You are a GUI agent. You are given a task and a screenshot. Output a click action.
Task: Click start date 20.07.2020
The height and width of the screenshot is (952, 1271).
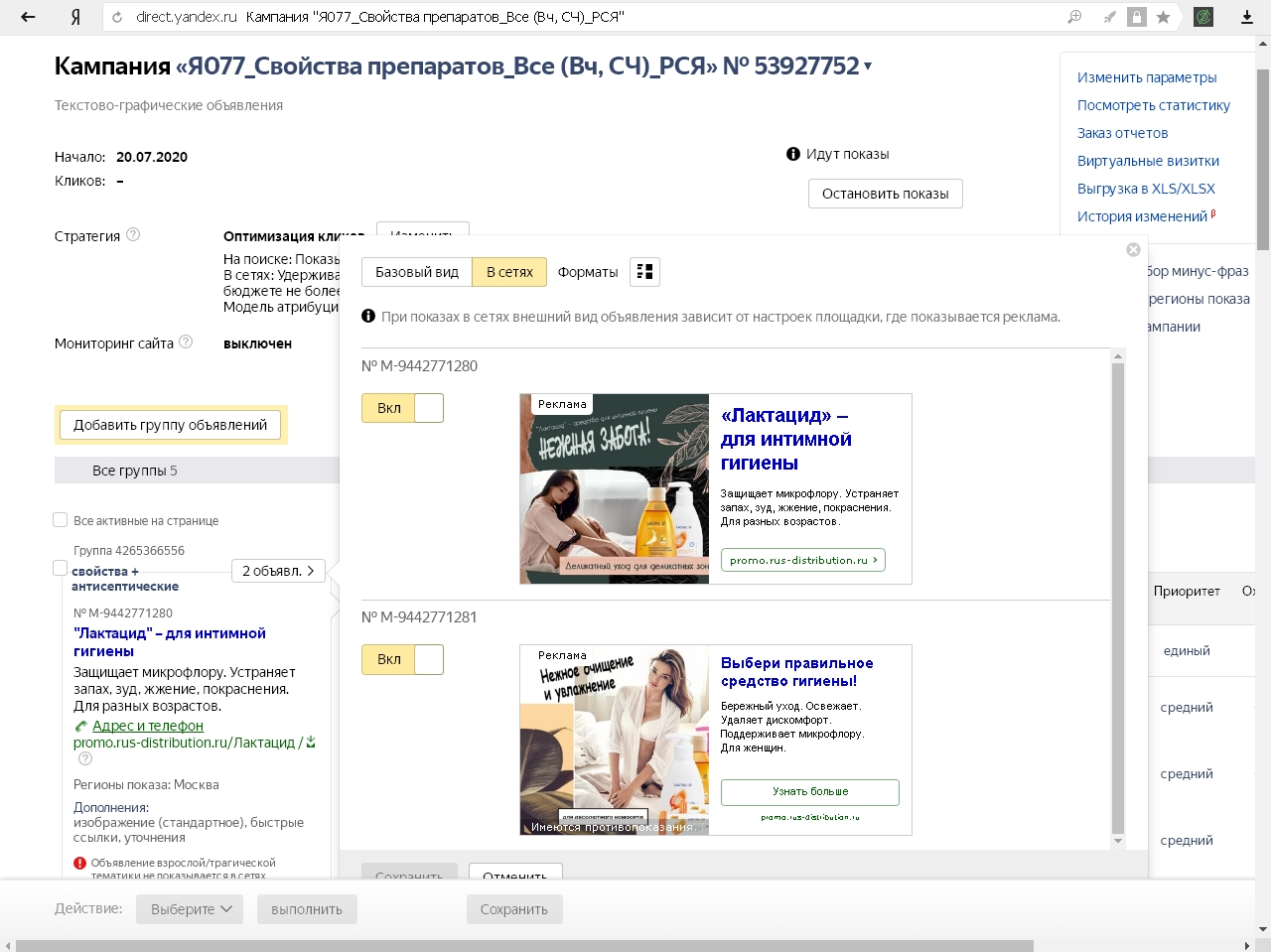pyautogui.click(x=152, y=157)
